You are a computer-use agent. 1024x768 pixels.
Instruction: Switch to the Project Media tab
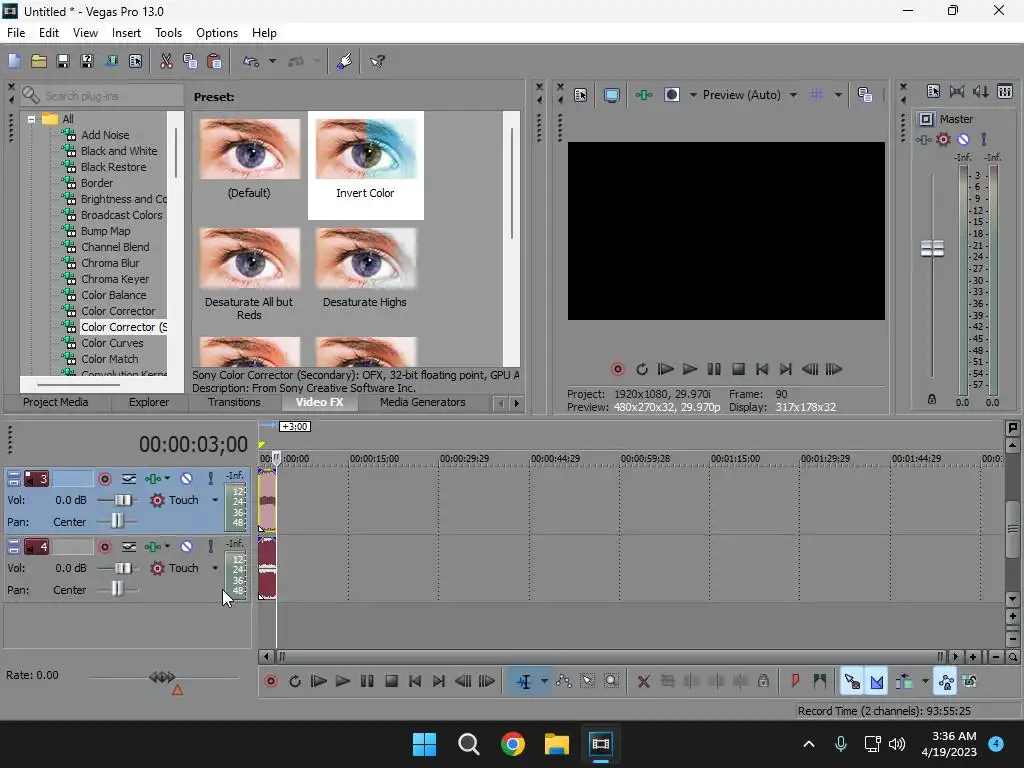point(56,402)
